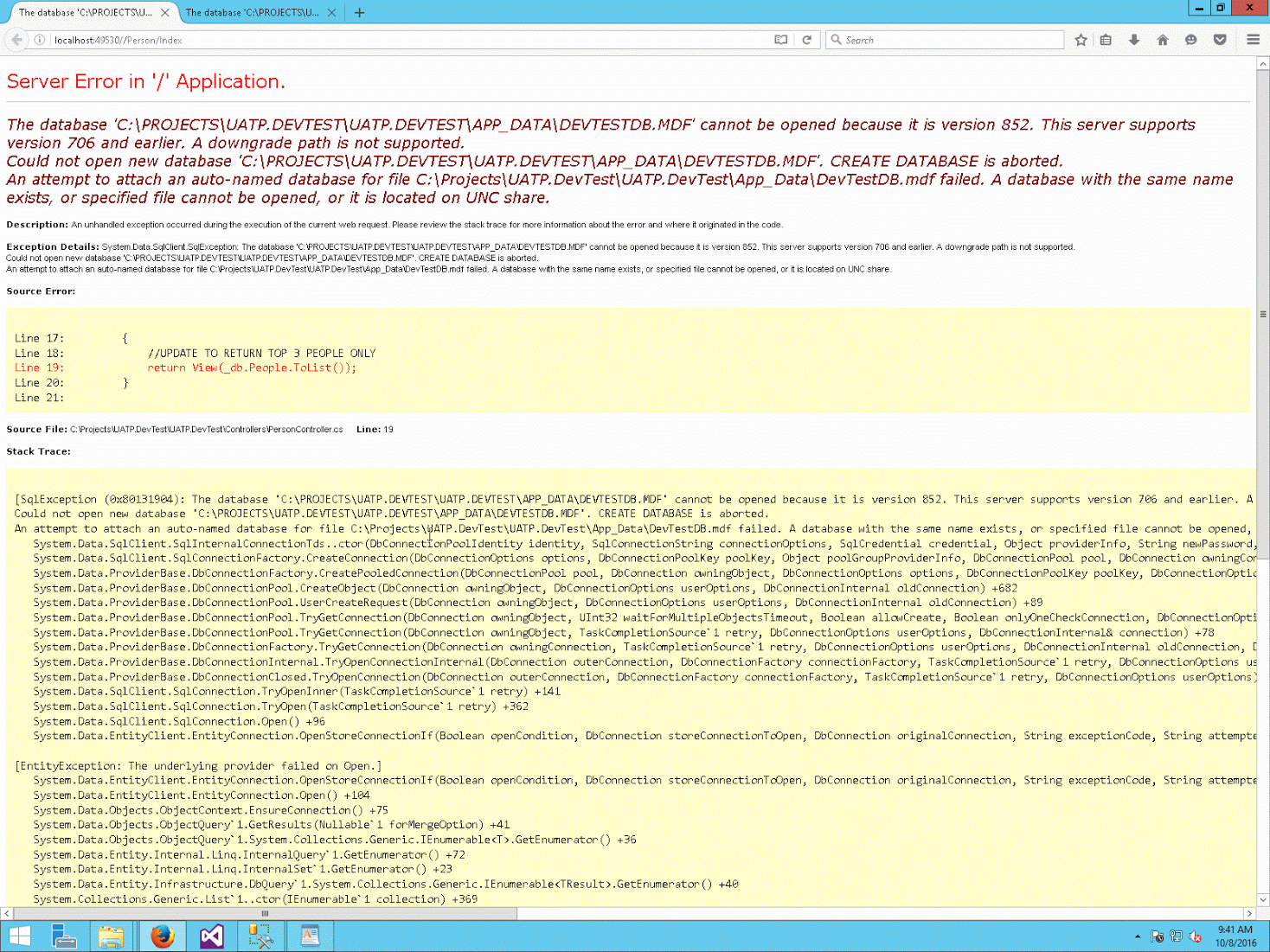Go to Firefox Home page icon
Viewport: 1270px width, 952px height.
(x=1163, y=40)
